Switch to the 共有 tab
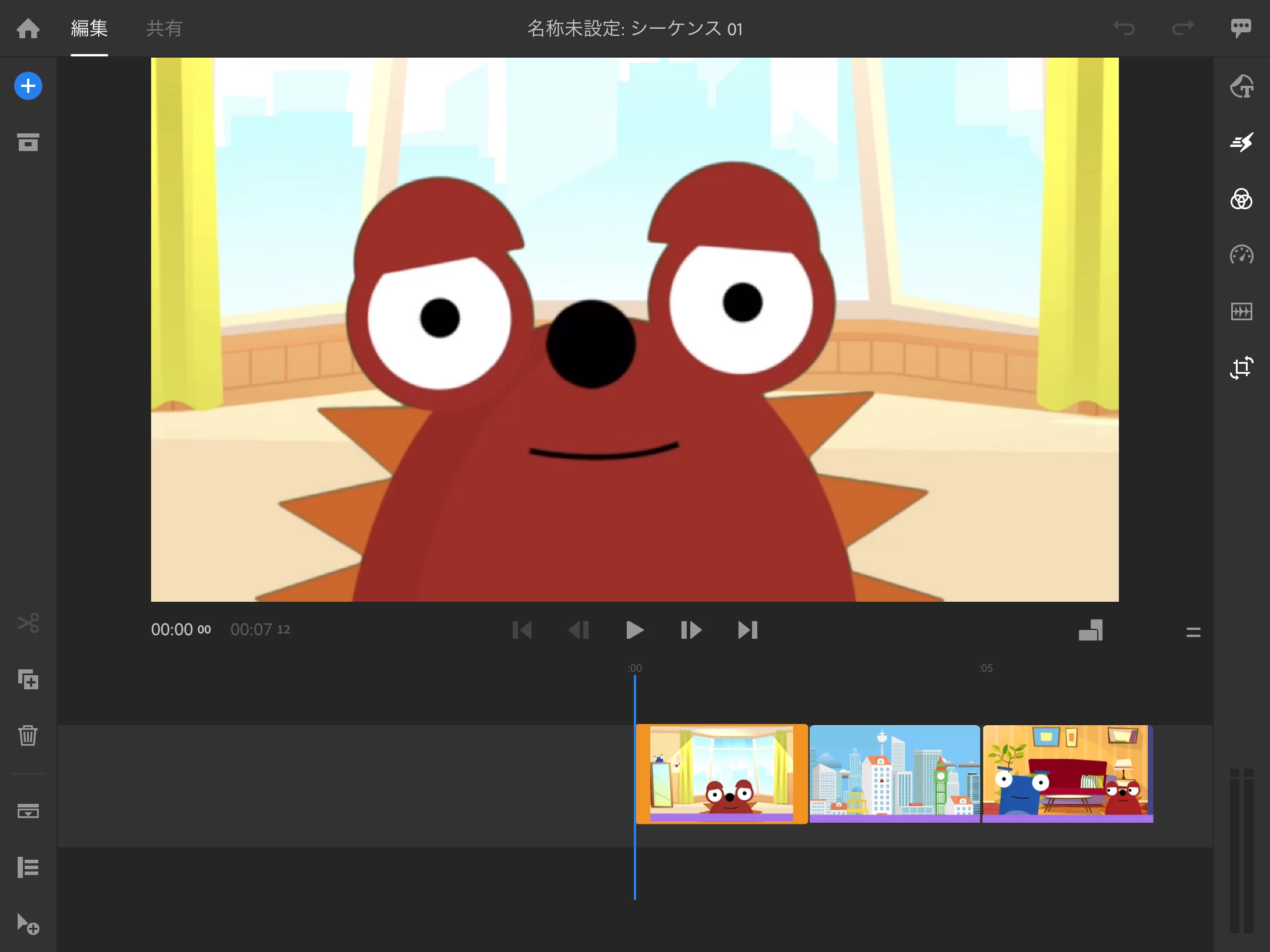The height and width of the screenshot is (952, 1270). click(x=164, y=28)
